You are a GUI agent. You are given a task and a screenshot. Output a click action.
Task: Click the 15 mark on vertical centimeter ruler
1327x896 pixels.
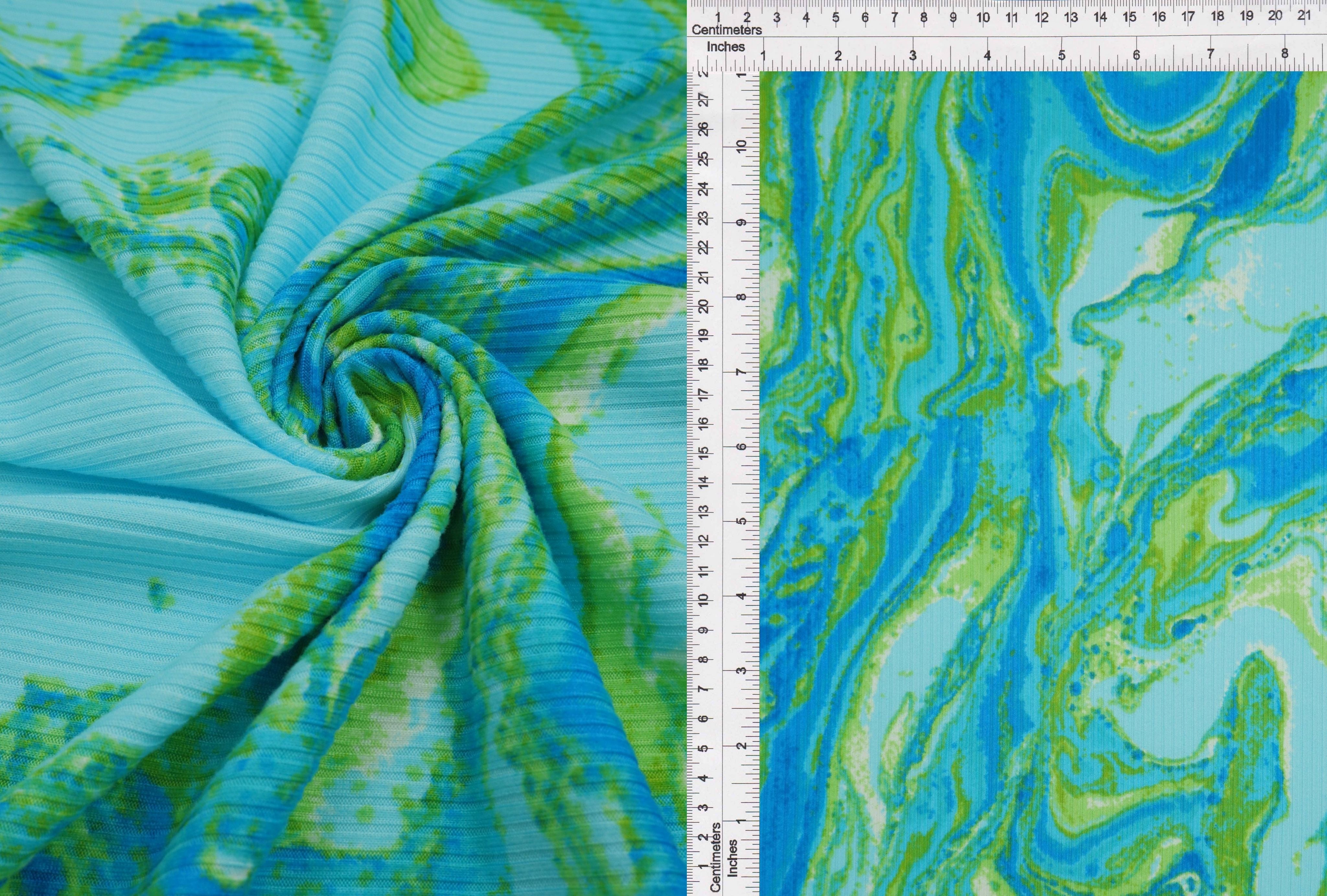[x=704, y=452]
